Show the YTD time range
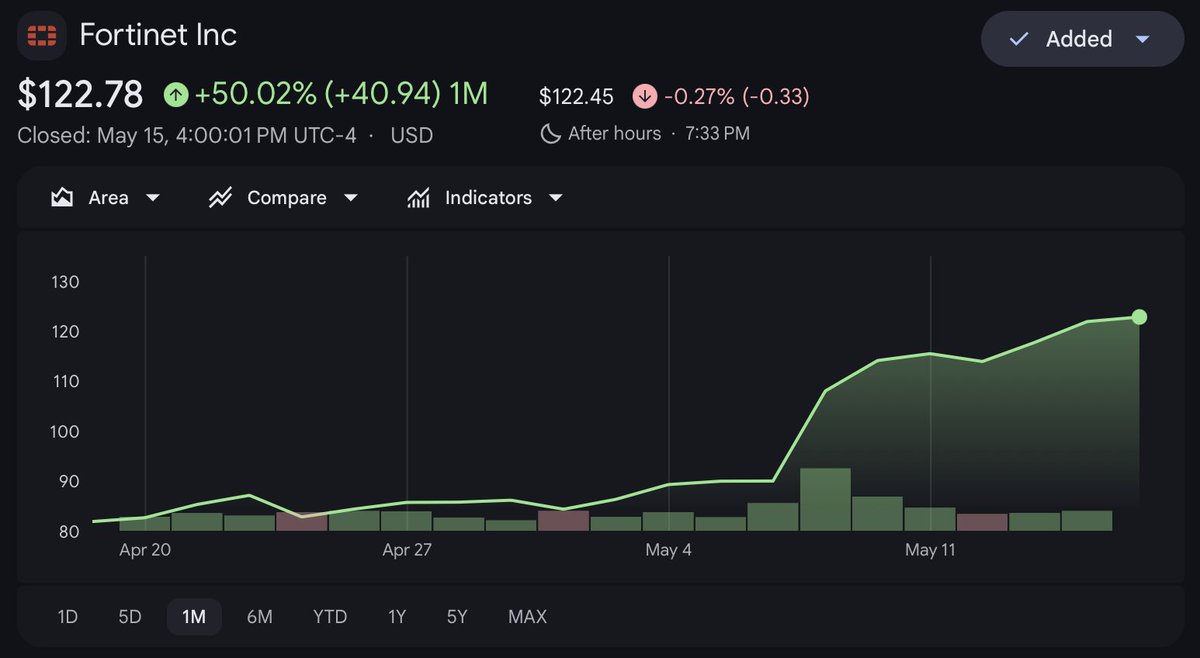The width and height of the screenshot is (1200, 658). [330, 617]
